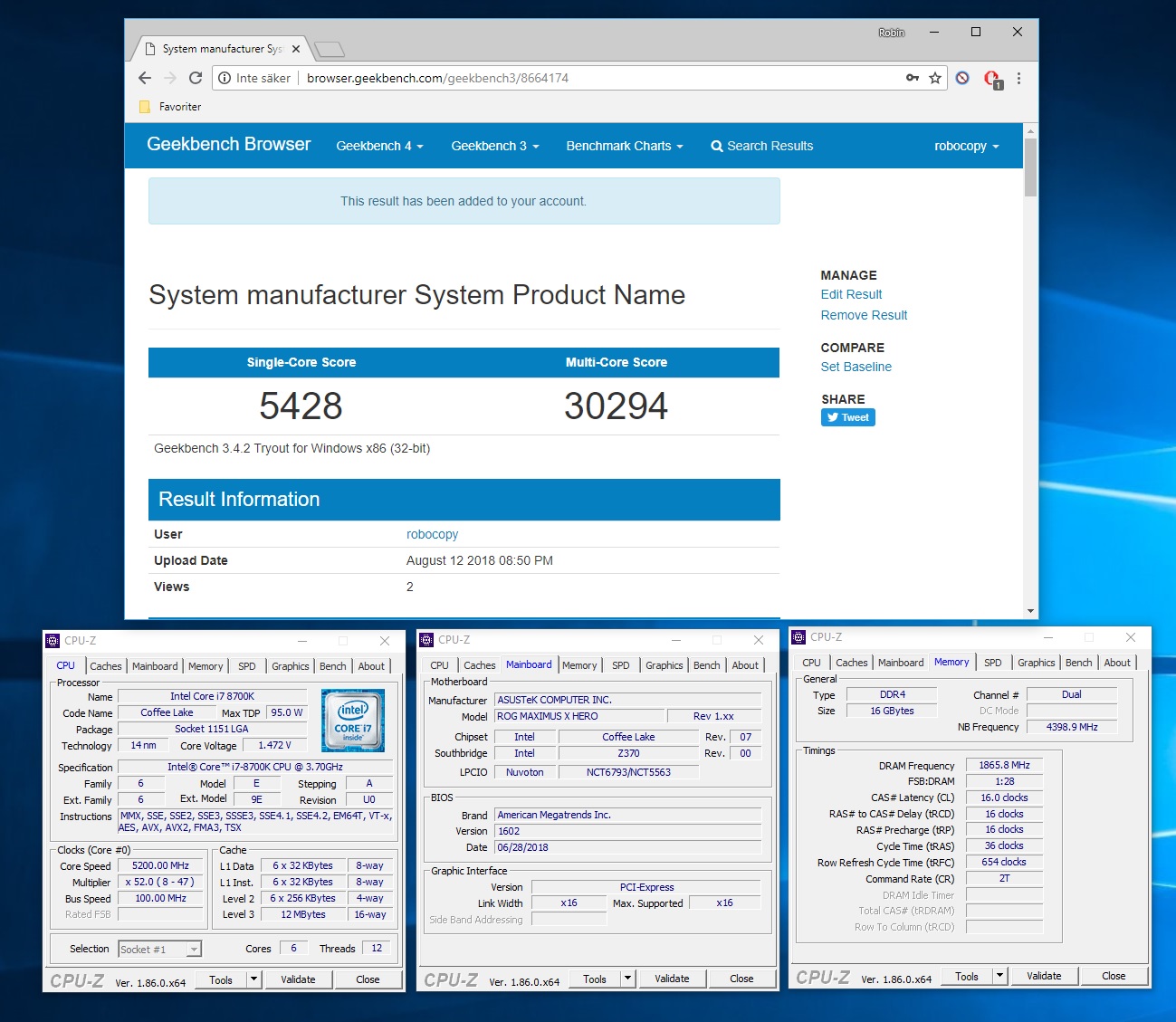This screenshot has height=1022, width=1176.
Task: Open the Favoriter bookmarks folder
Action: 170,107
